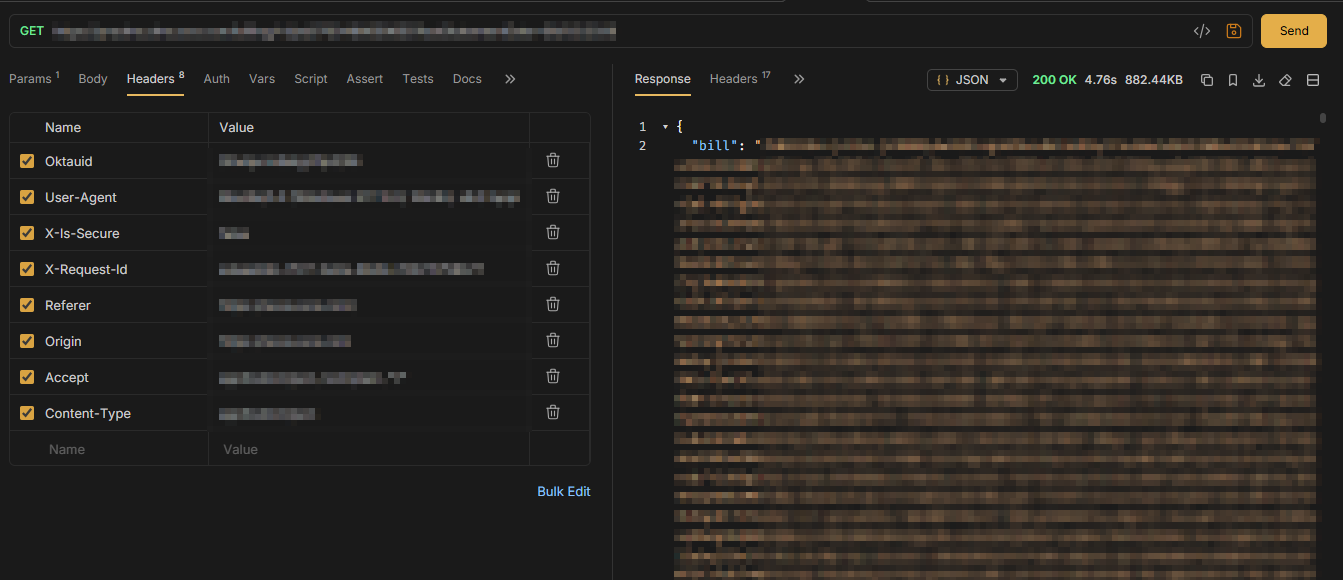Open the Assert tab
This screenshot has width=1343, height=580.
point(365,79)
